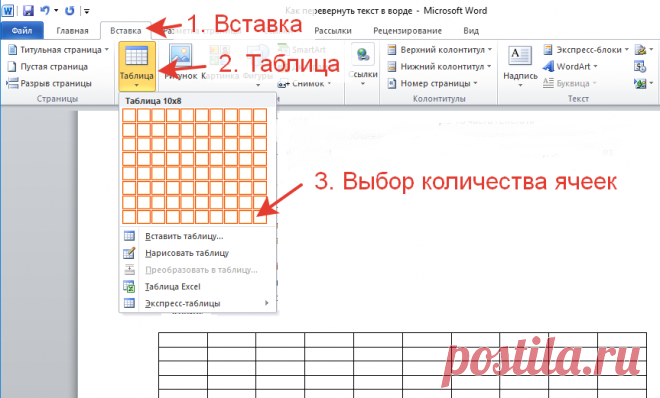The image size is (660, 398).
Task: Select the bottom-right cell of table grid
Action: [x=260, y=217]
